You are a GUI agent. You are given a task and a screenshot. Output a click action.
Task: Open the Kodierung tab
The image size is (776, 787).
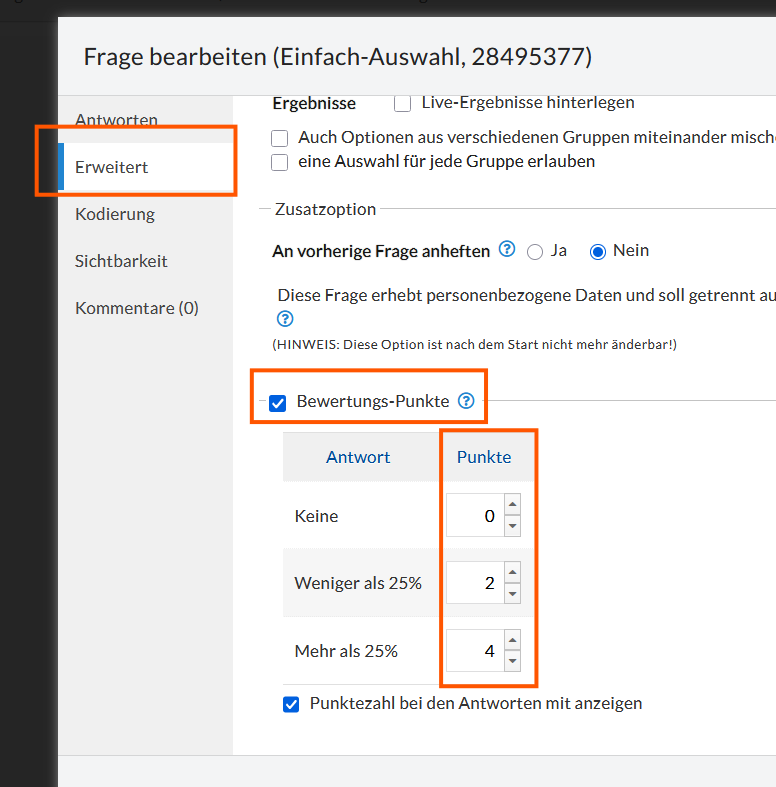[x=115, y=214]
